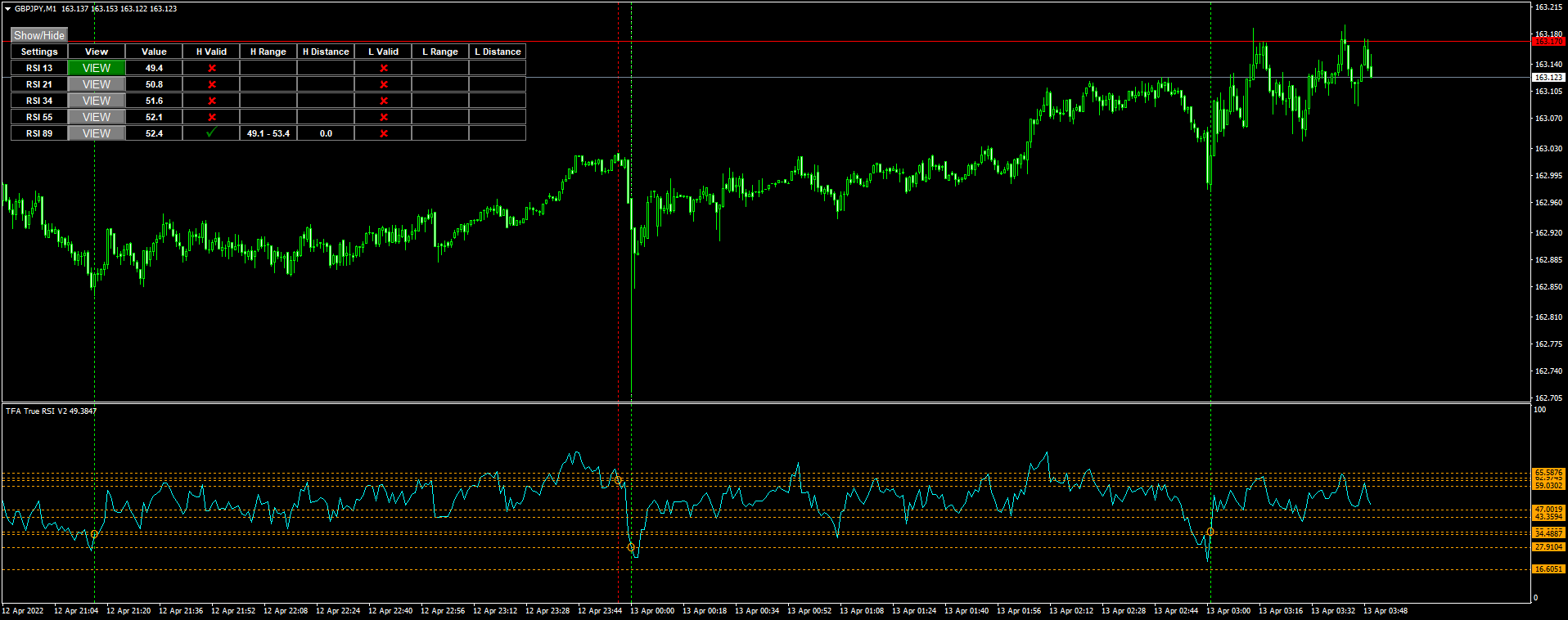Click the 49.1 - 53.4 H Range cell
This screenshot has height=620, width=1568.
click(x=268, y=133)
